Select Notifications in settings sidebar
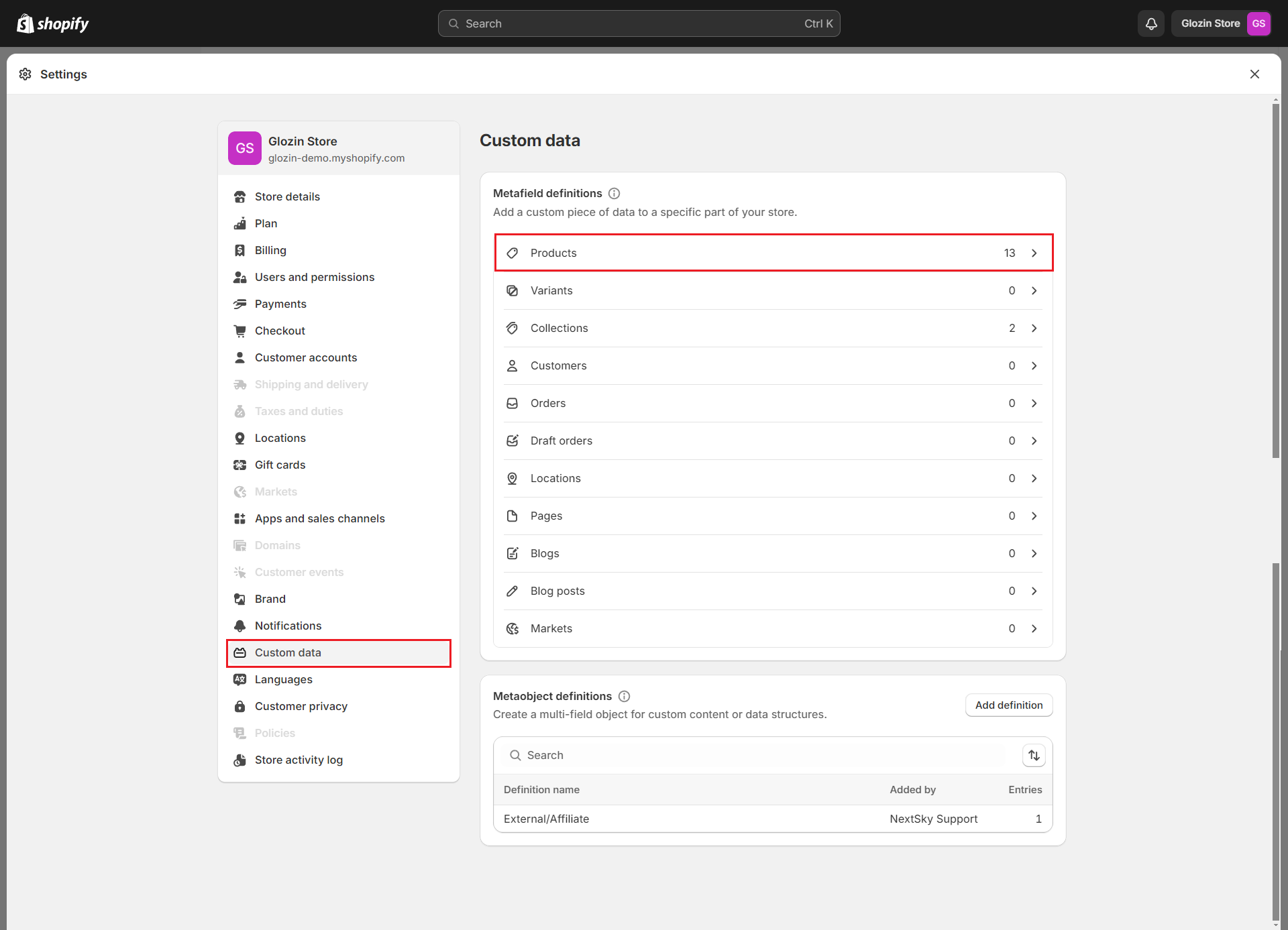The height and width of the screenshot is (930, 1288). [288, 626]
